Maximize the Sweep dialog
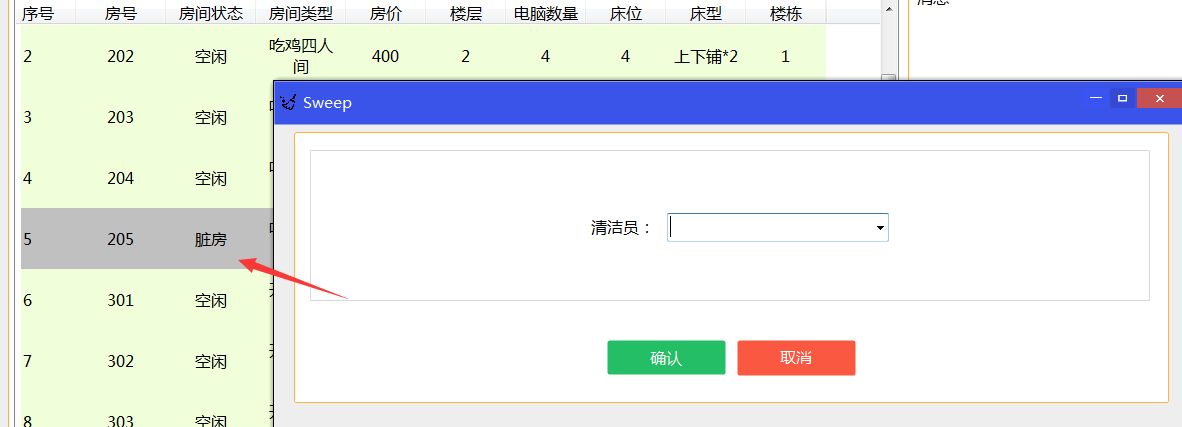 [1122, 98]
